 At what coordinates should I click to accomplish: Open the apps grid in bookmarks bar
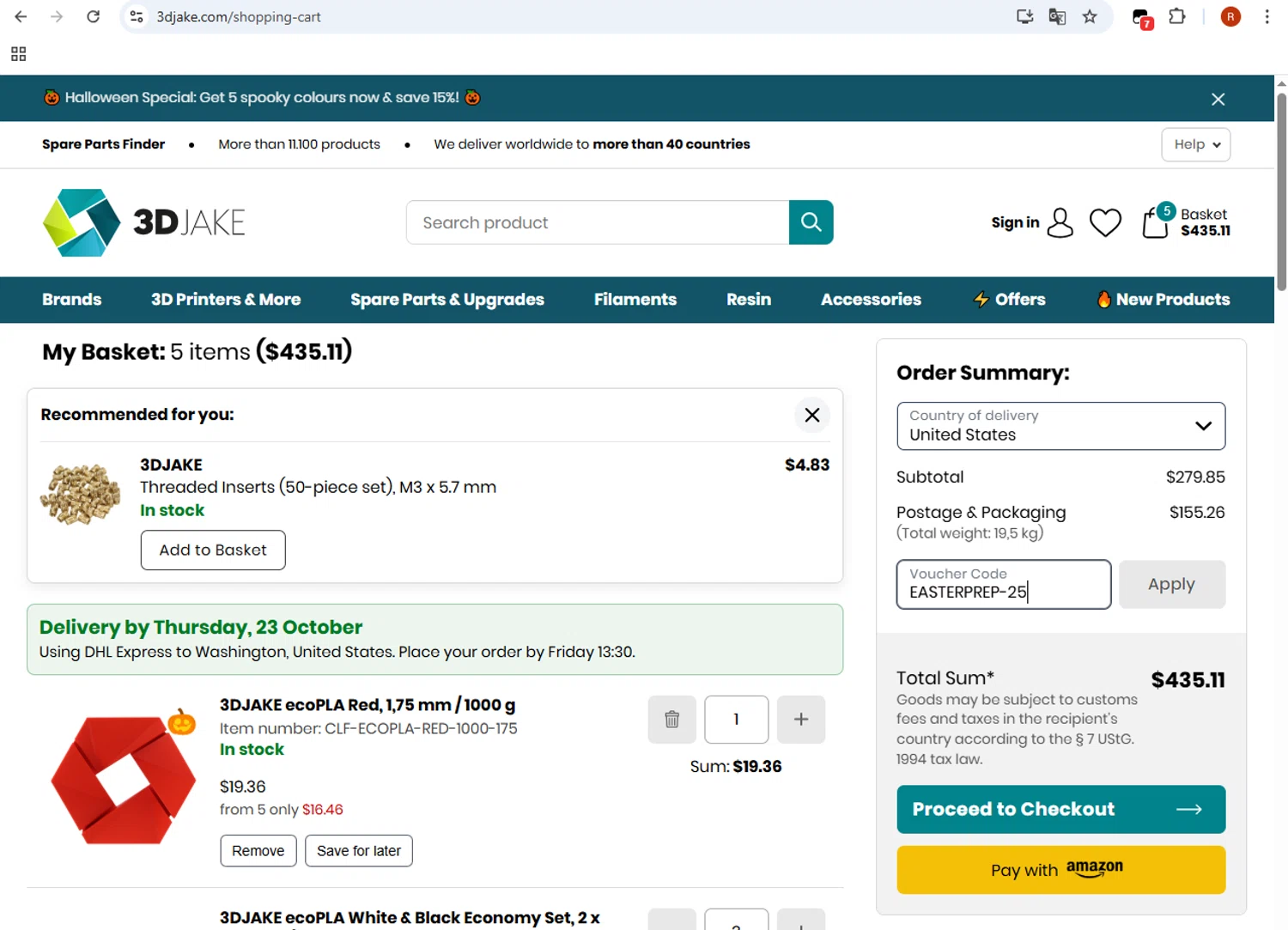click(x=18, y=54)
